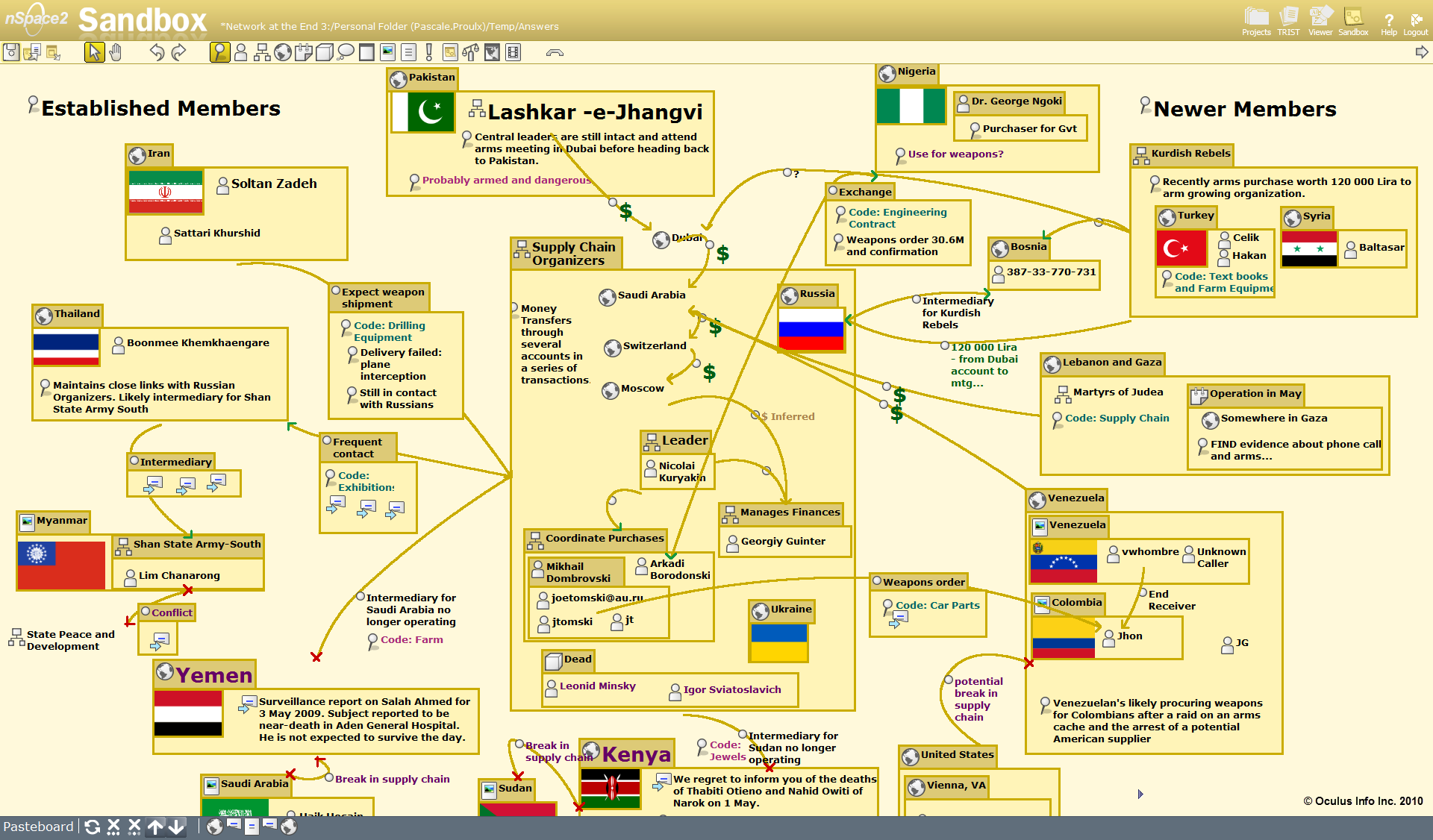Open the Projects module
Screen dimensions: 1433x840
[x=1256, y=21]
